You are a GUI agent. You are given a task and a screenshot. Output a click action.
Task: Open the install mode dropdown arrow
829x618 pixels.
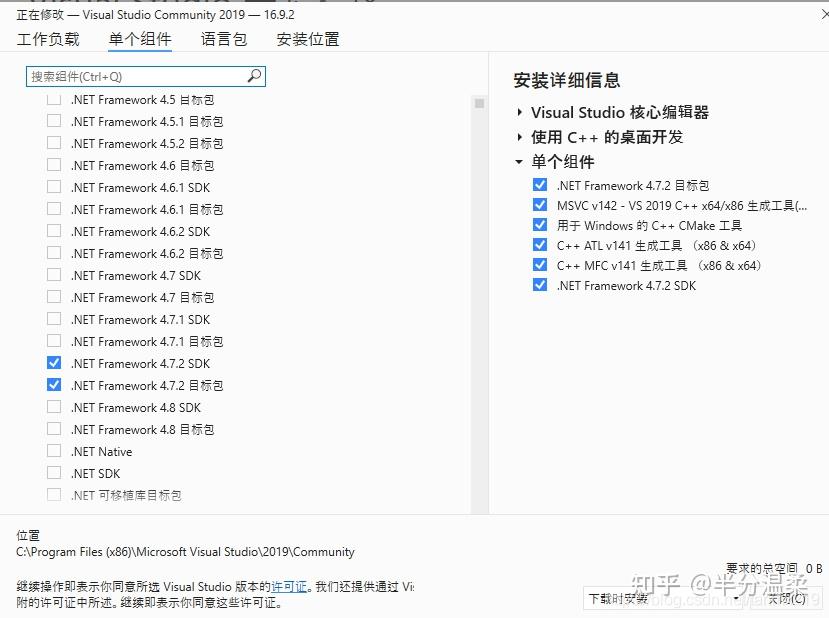[x=736, y=595]
